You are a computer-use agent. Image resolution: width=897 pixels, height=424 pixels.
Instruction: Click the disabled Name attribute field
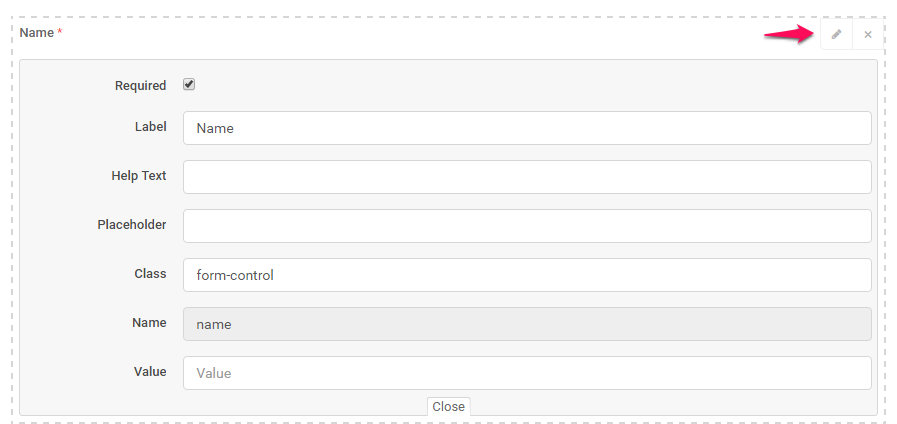(x=527, y=324)
